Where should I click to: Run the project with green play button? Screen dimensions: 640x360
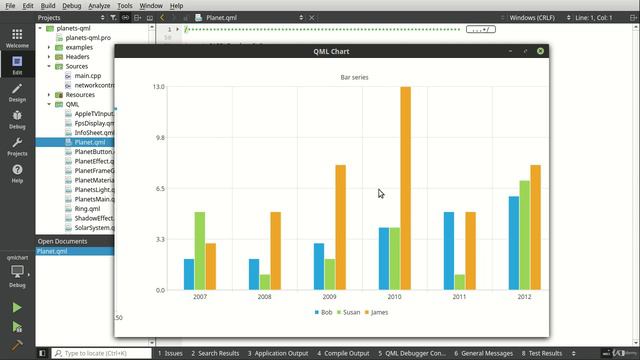[x=17, y=307]
